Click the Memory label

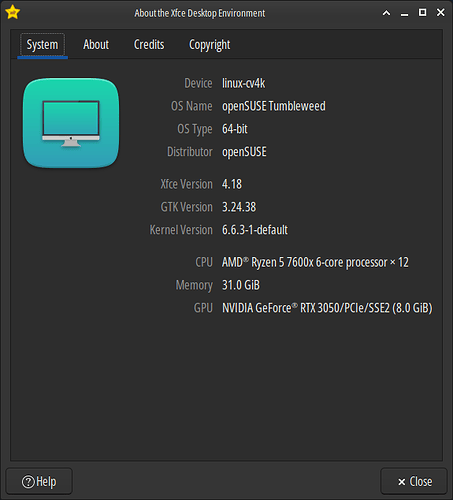click(194, 286)
